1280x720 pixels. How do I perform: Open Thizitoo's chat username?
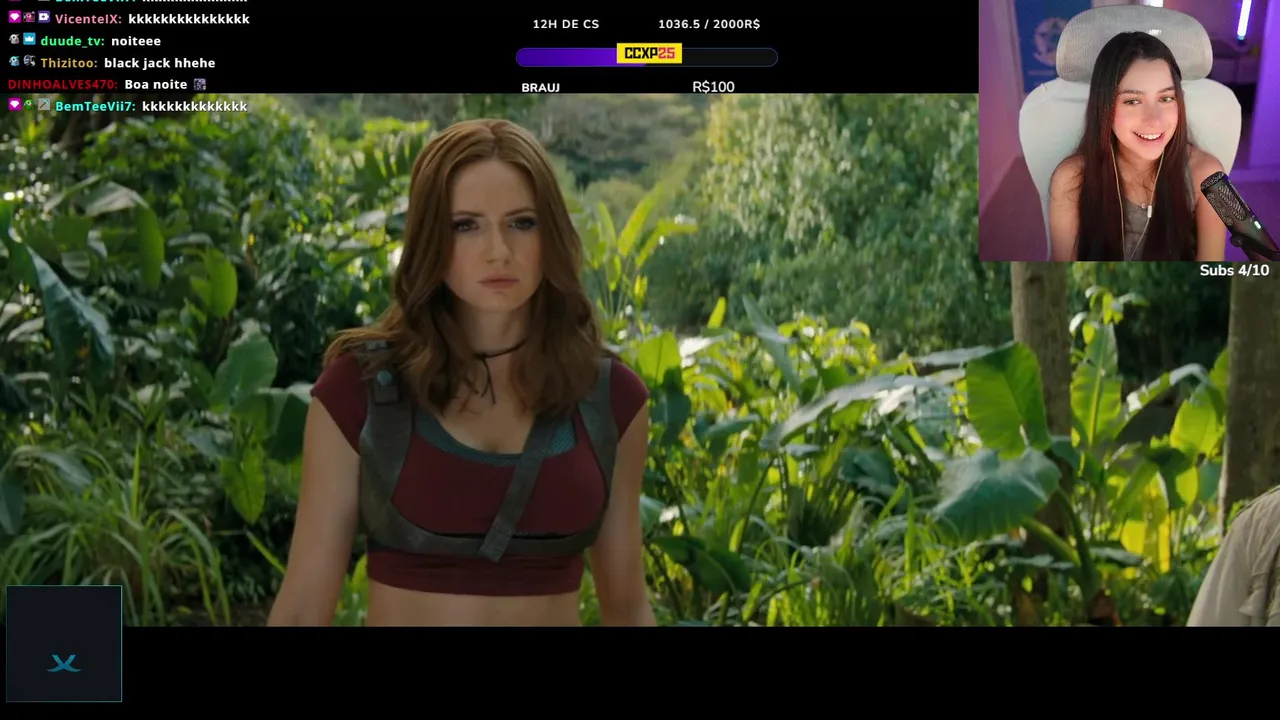[x=68, y=63]
